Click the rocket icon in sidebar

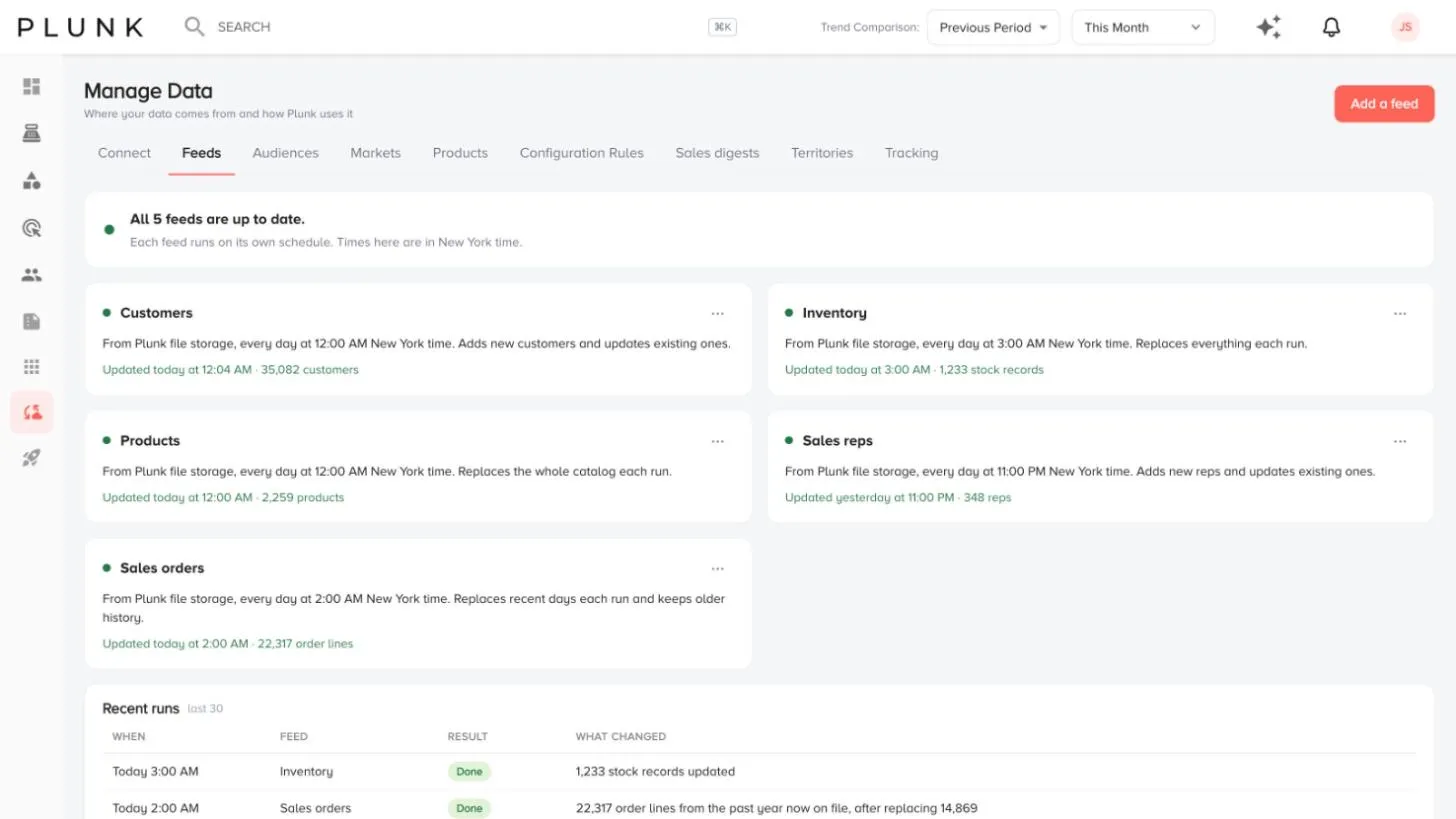click(x=32, y=458)
